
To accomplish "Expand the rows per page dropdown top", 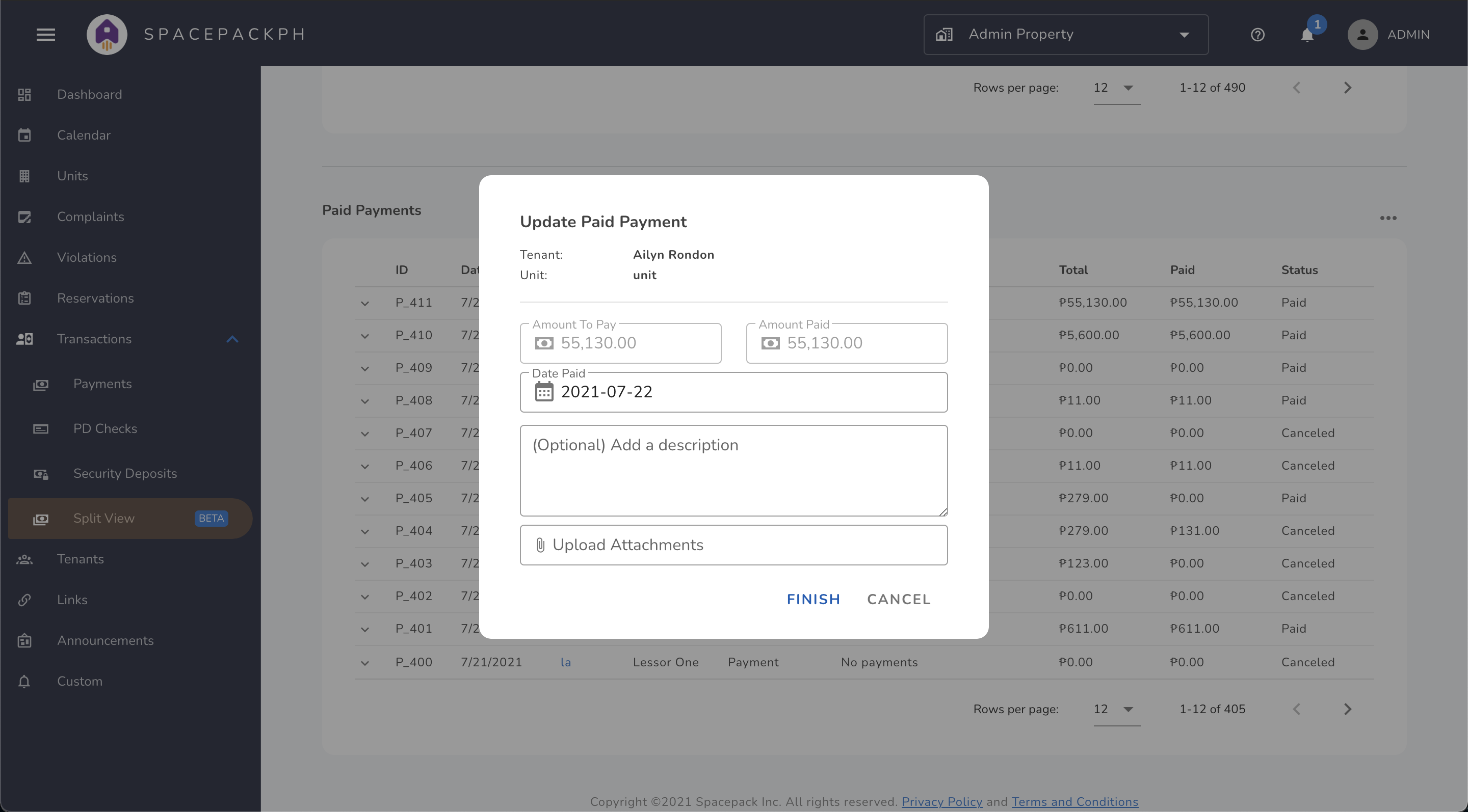I will click(x=1126, y=88).
